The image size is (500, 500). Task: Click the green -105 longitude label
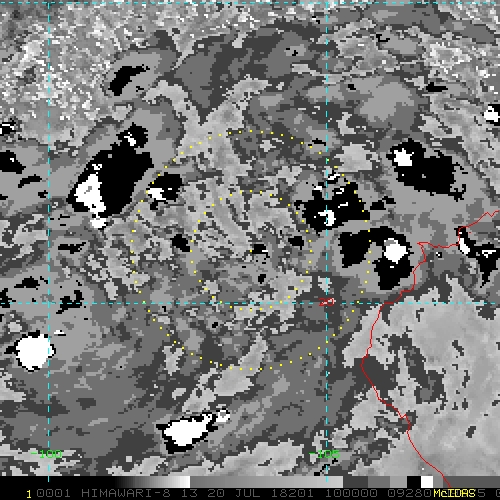(324, 454)
